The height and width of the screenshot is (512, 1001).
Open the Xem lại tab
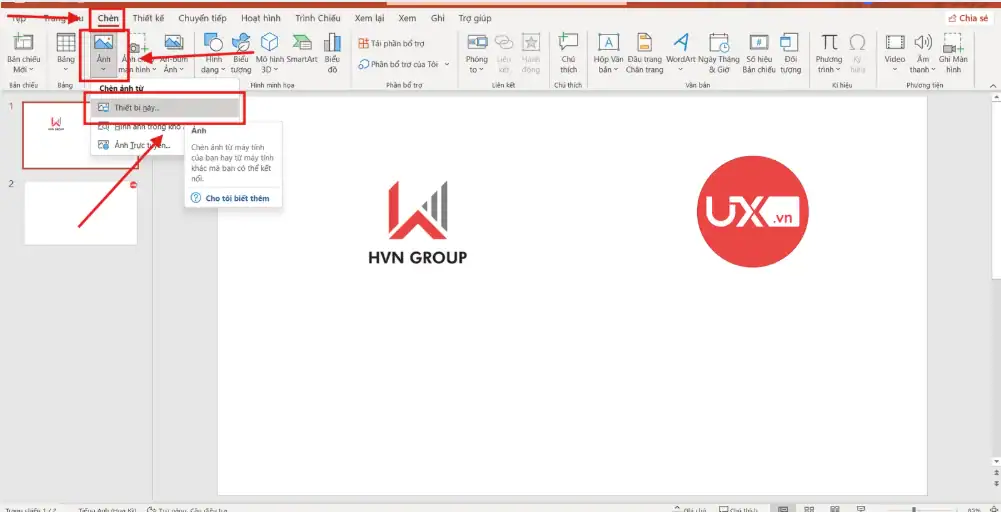point(369,19)
